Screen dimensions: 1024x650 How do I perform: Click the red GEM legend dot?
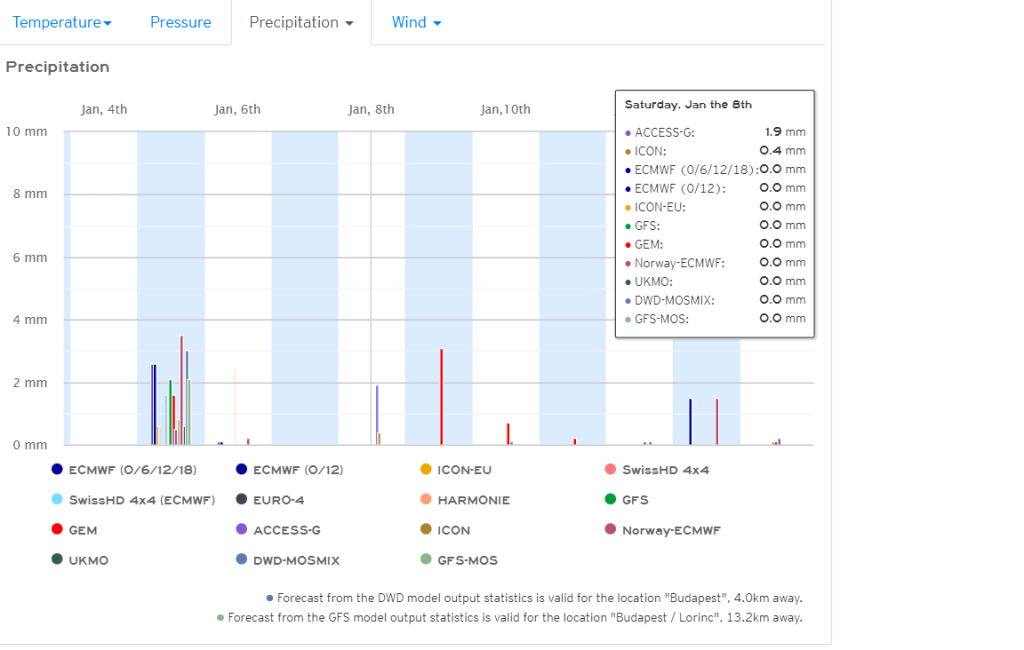tap(58, 530)
